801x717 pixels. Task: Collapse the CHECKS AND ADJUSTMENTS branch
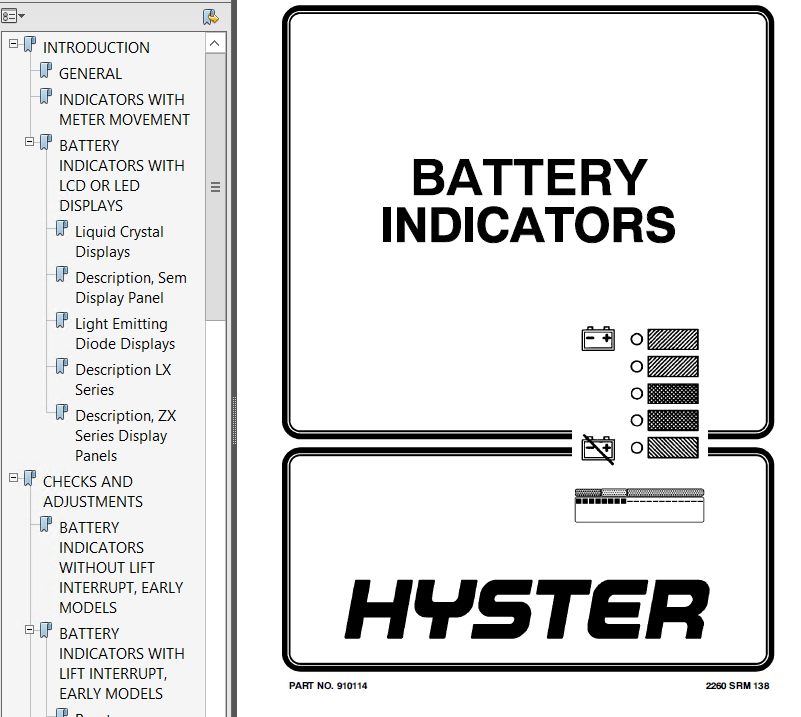pyautogui.click(x=14, y=478)
